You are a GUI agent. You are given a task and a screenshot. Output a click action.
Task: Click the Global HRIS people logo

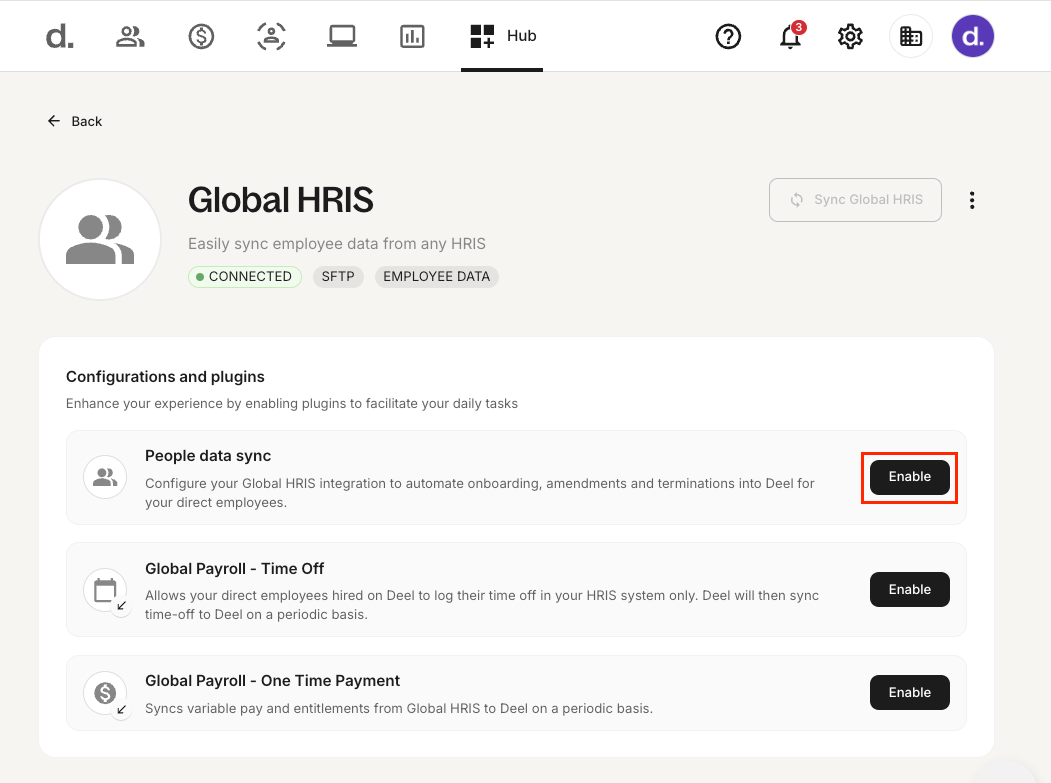[100, 239]
